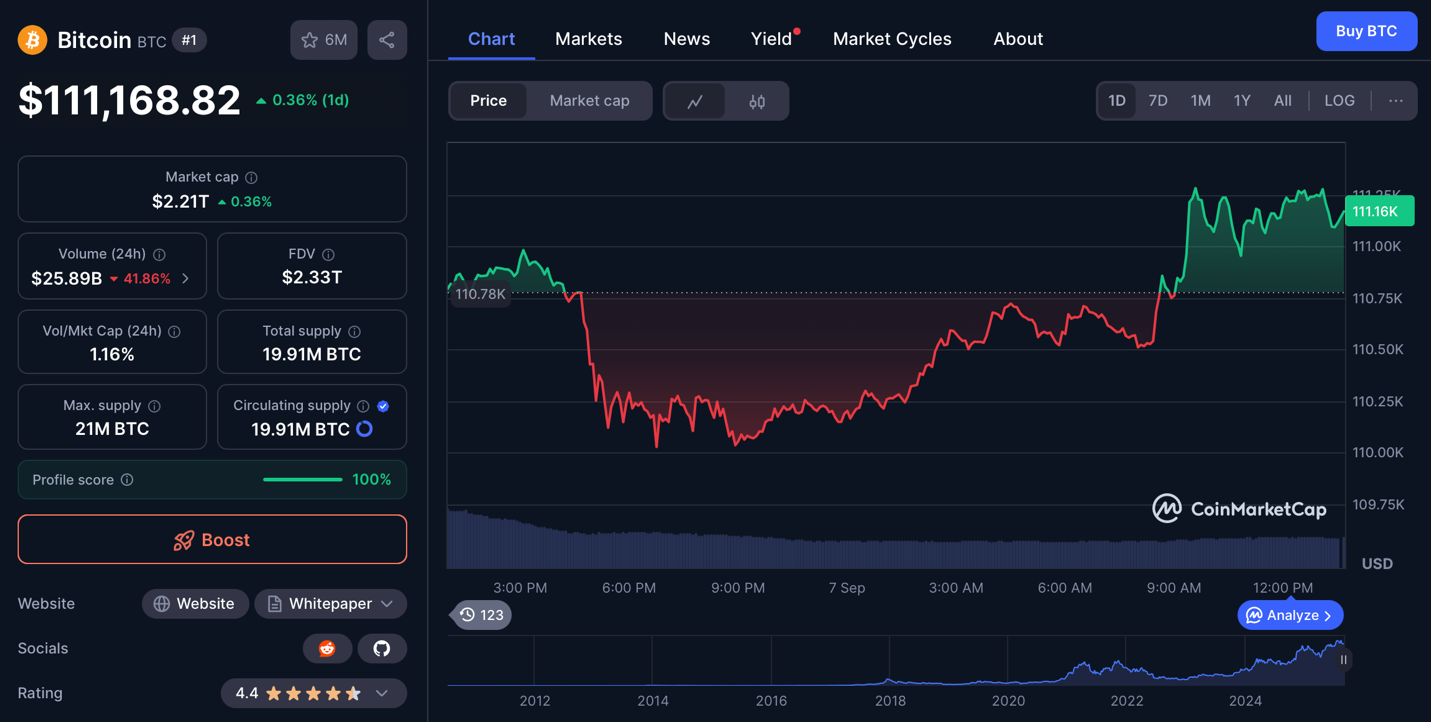This screenshot has width=1431, height=722.
Task: Click the 123 events history button
Action: coord(481,615)
